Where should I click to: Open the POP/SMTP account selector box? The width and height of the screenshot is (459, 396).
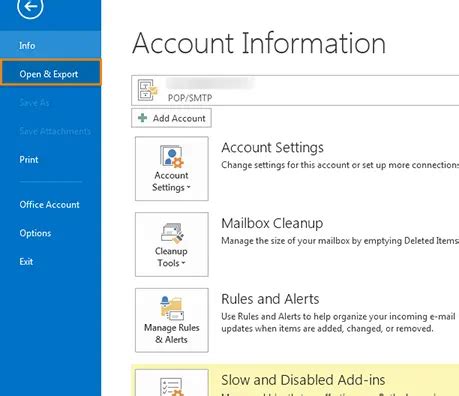click(295, 90)
